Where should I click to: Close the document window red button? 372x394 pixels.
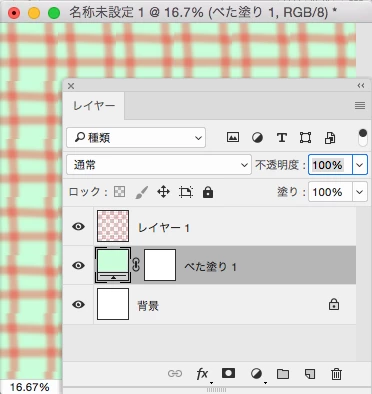click(14, 13)
